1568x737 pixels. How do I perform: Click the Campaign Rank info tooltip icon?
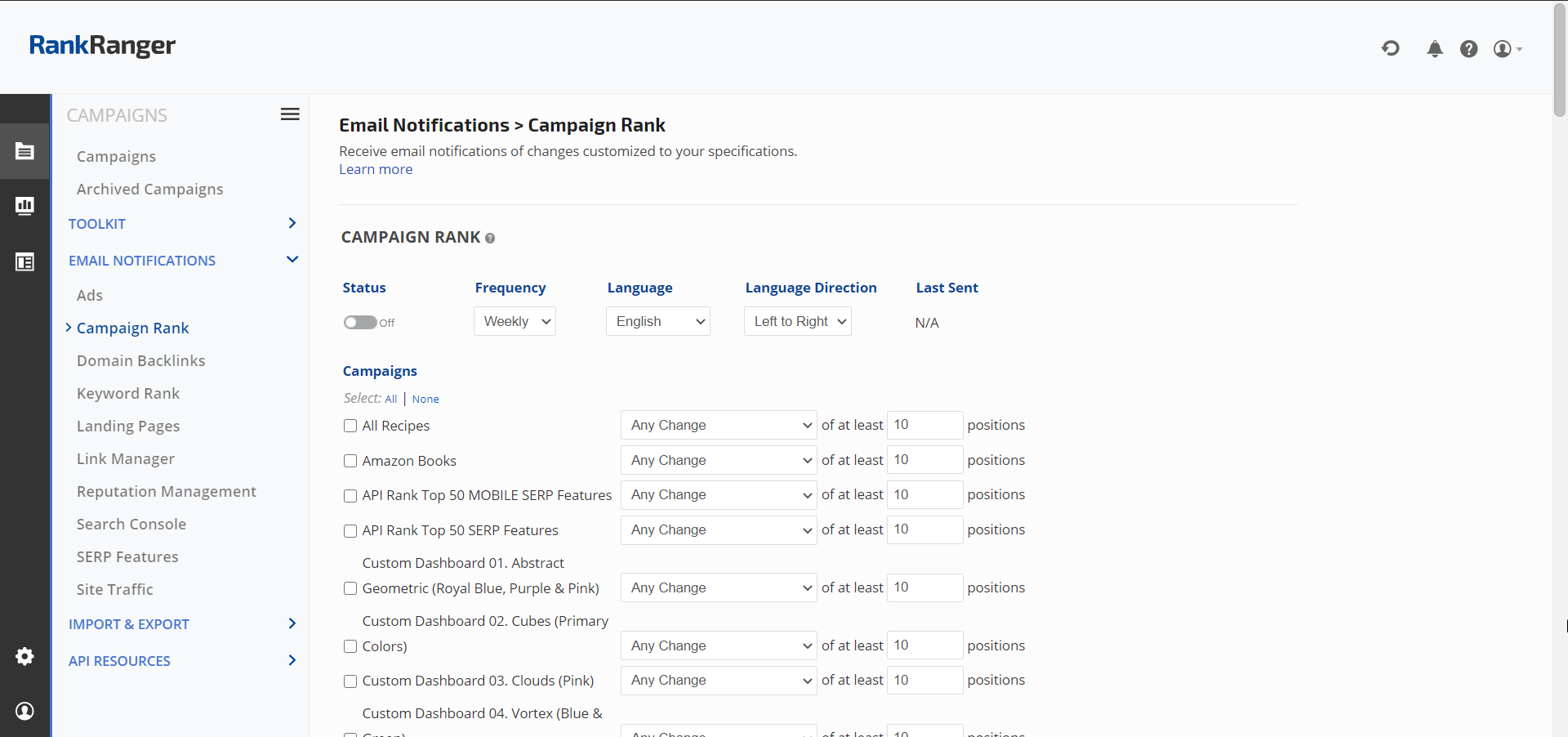point(490,239)
